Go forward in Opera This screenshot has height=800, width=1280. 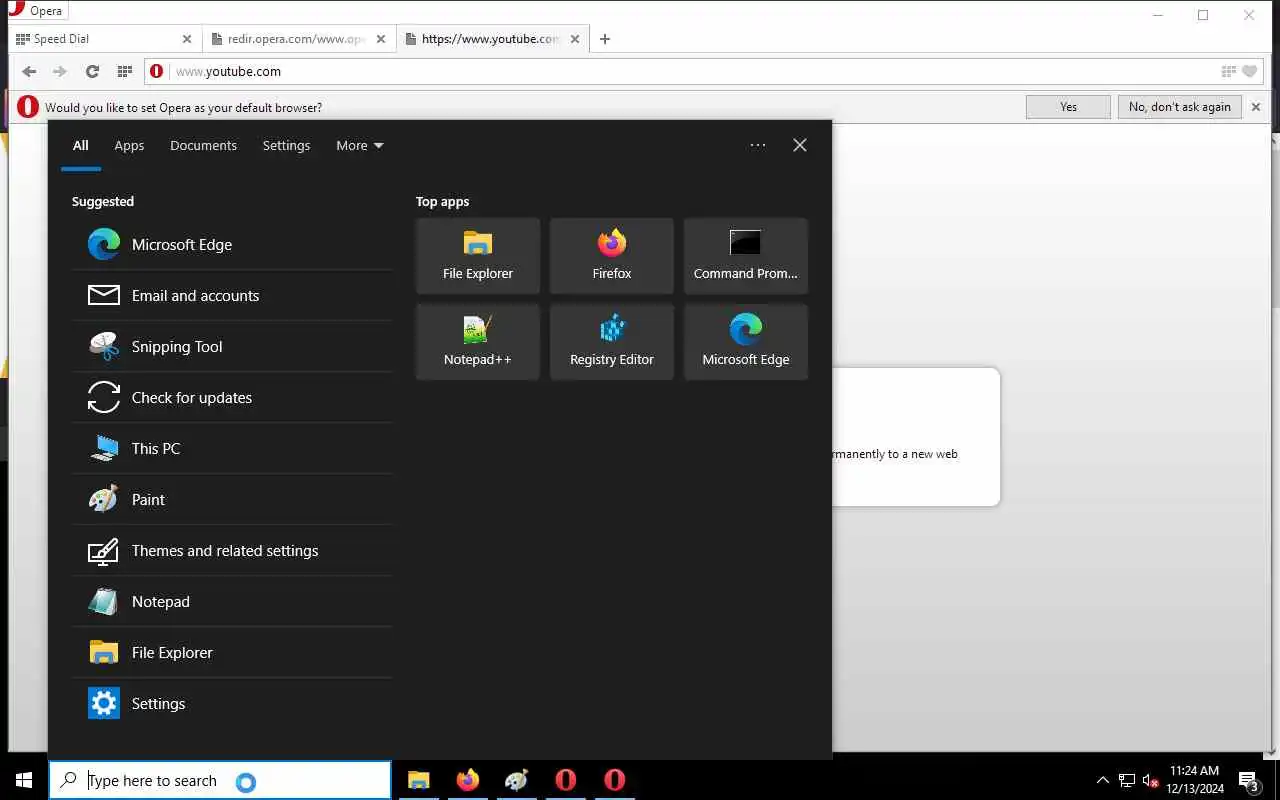[x=60, y=71]
